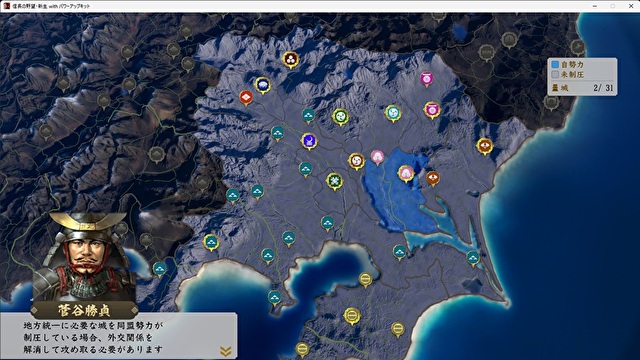This screenshot has height=360, width=640.
Task: Select the gold-rimmed brown crest marker left of blue territory
Action: point(356,161)
